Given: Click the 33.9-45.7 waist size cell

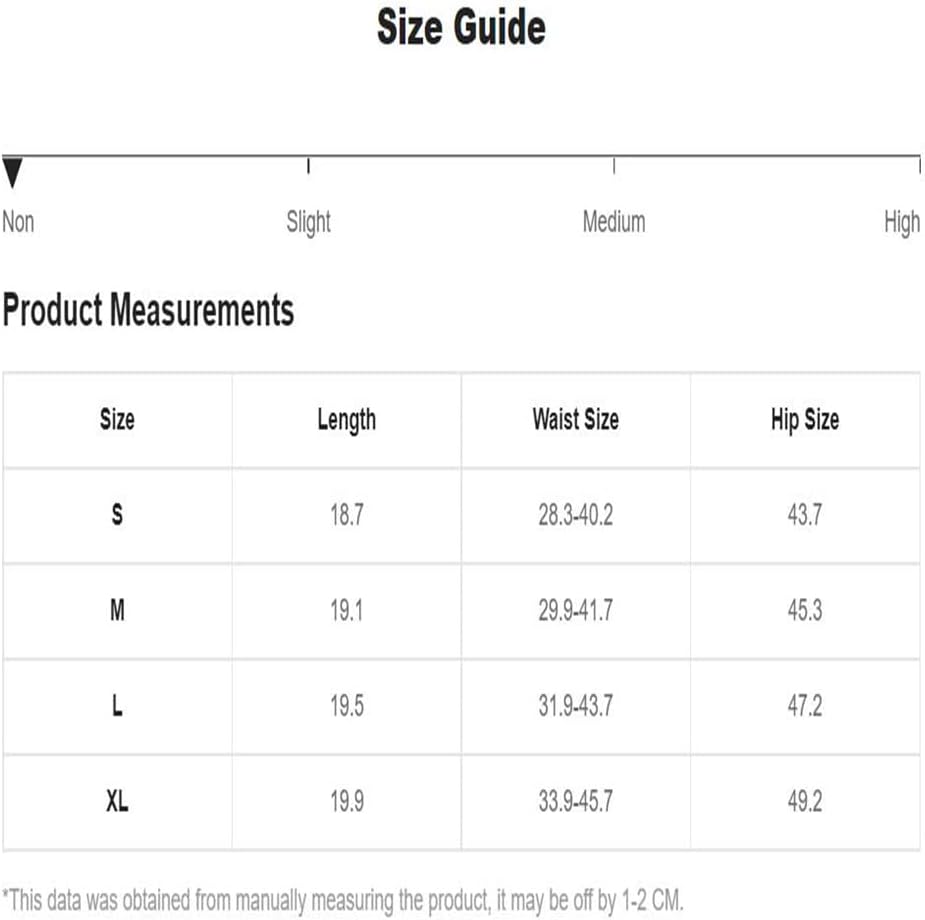Looking at the screenshot, I should pos(576,801).
